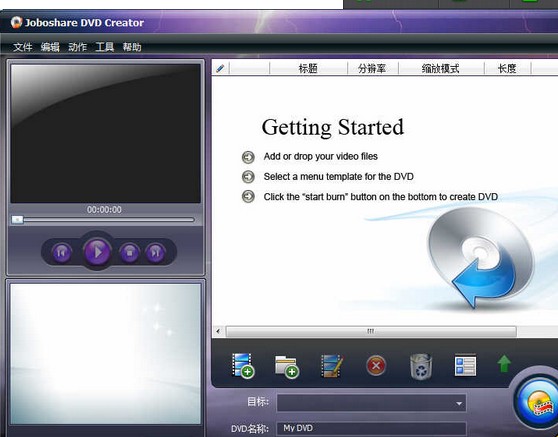Click bullet icon beside Select a menu template
Image resolution: width=558 pixels, height=437 pixels.
point(248,177)
